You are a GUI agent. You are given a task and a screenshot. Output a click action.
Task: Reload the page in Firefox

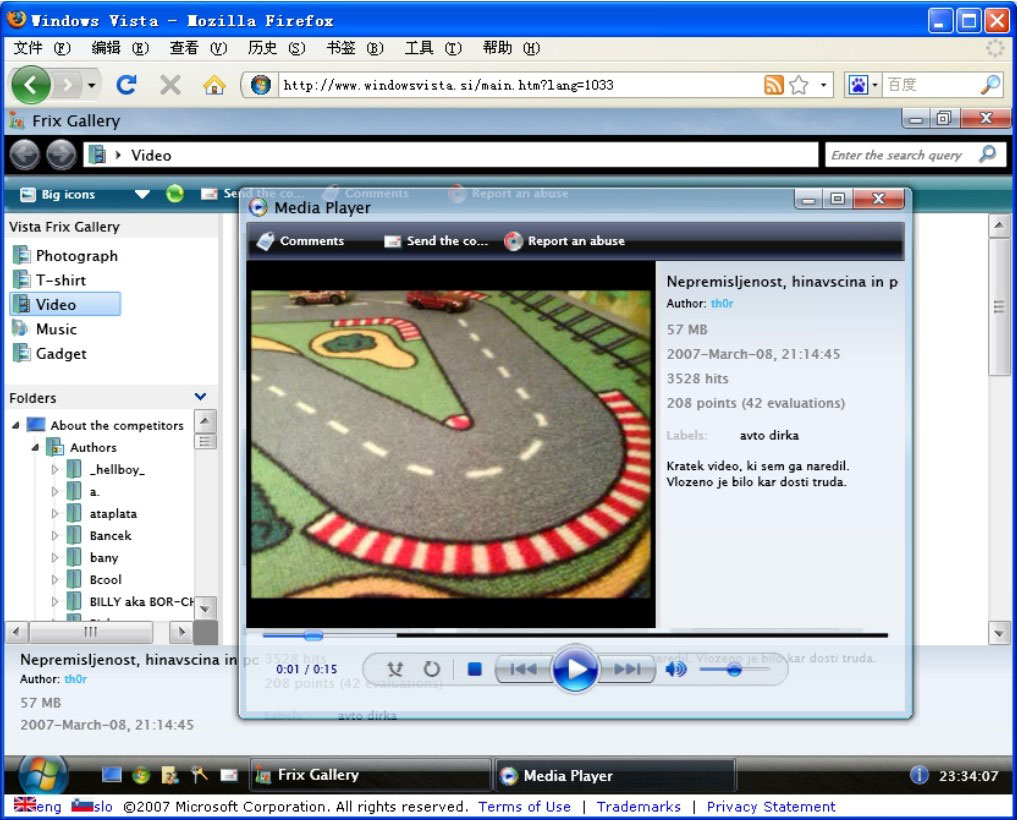(x=126, y=85)
